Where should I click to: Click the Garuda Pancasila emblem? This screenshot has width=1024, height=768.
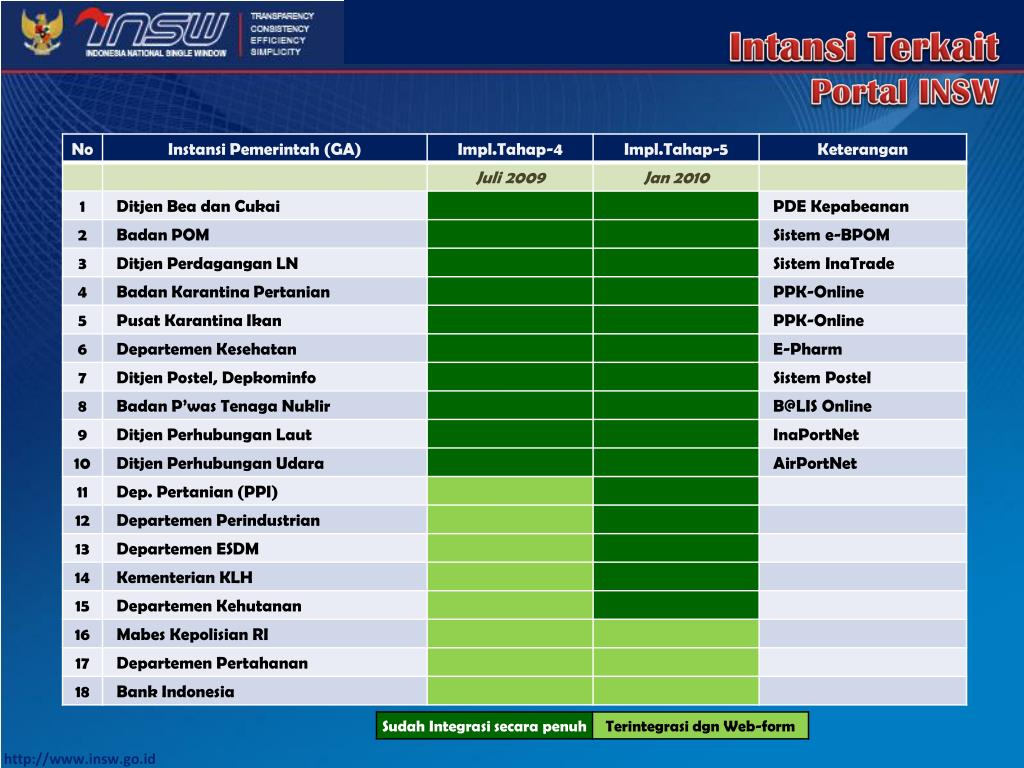click(x=40, y=28)
